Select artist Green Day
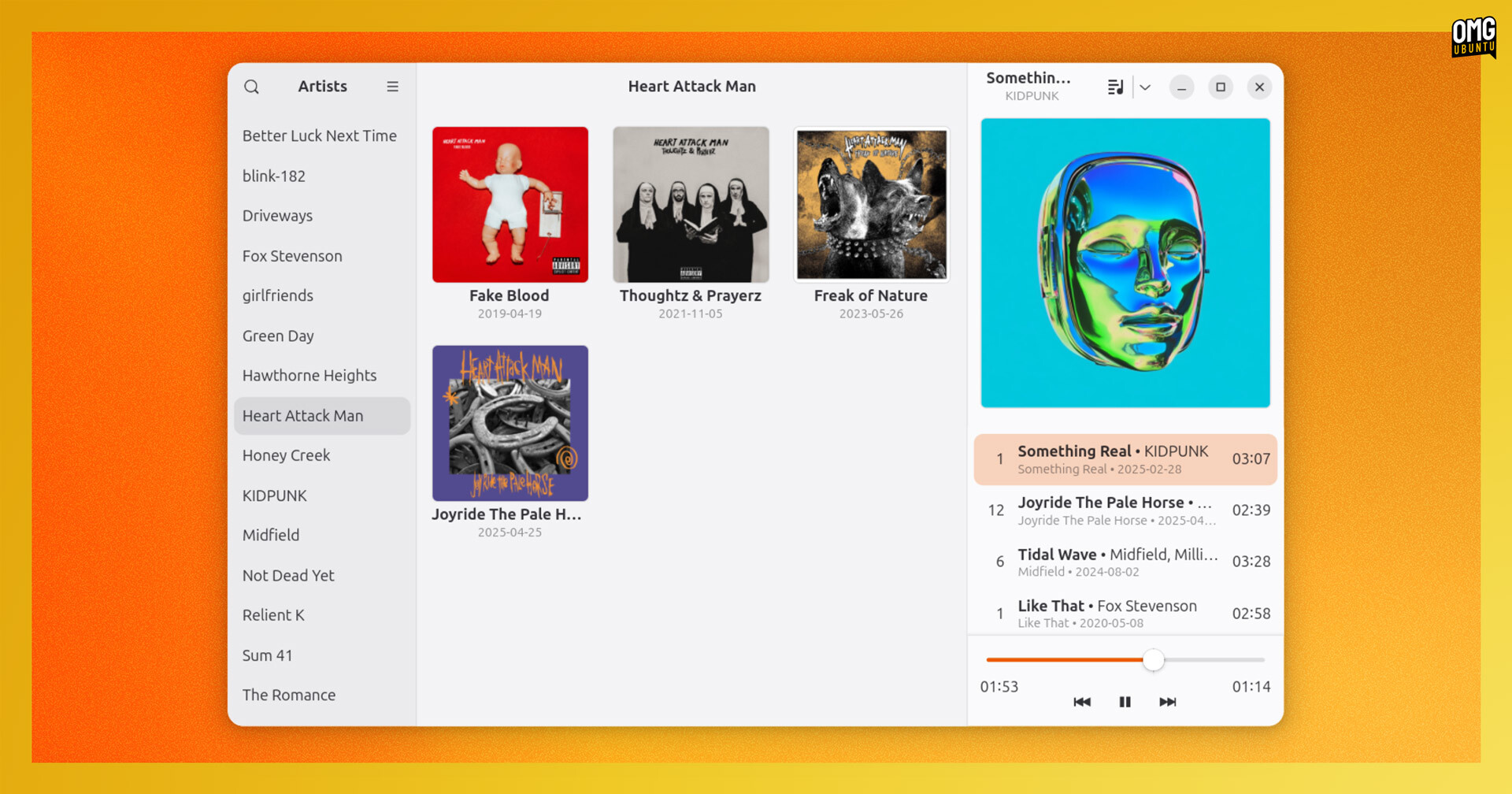The height and width of the screenshot is (794, 1512). click(x=322, y=336)
